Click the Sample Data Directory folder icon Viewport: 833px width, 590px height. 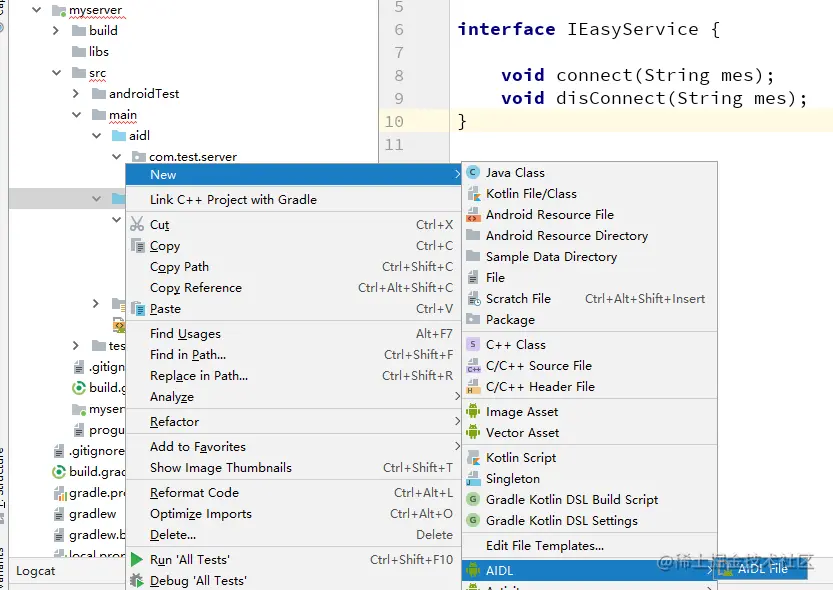(473, 256)
